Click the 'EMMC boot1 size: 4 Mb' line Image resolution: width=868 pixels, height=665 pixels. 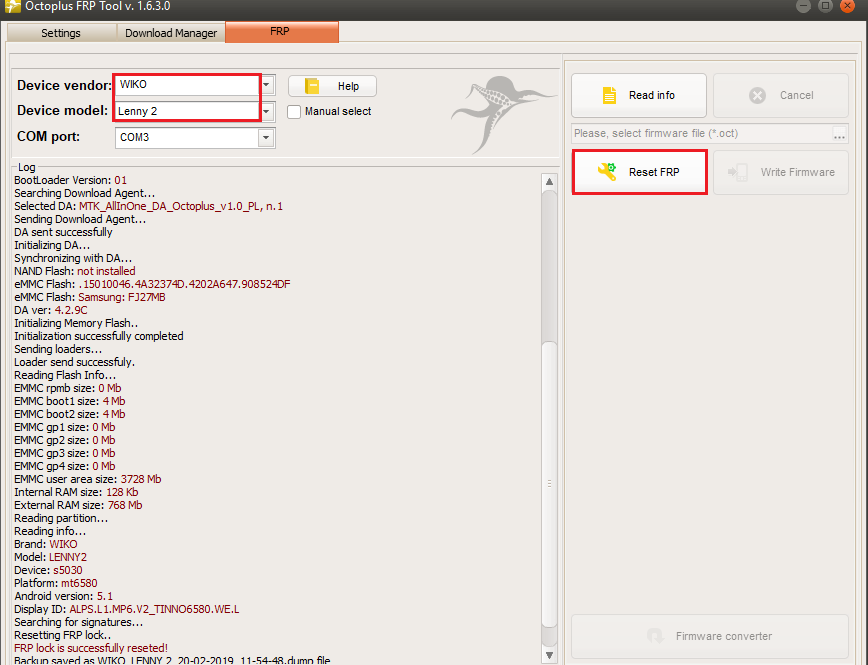click(x=70, y=401)
